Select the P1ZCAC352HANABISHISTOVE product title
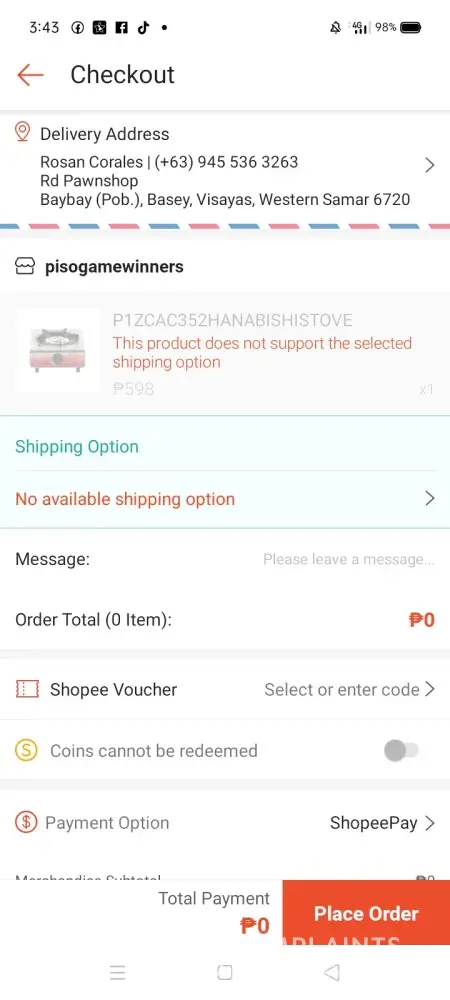This screenshot has height=1000, width=450. (233, 320)
